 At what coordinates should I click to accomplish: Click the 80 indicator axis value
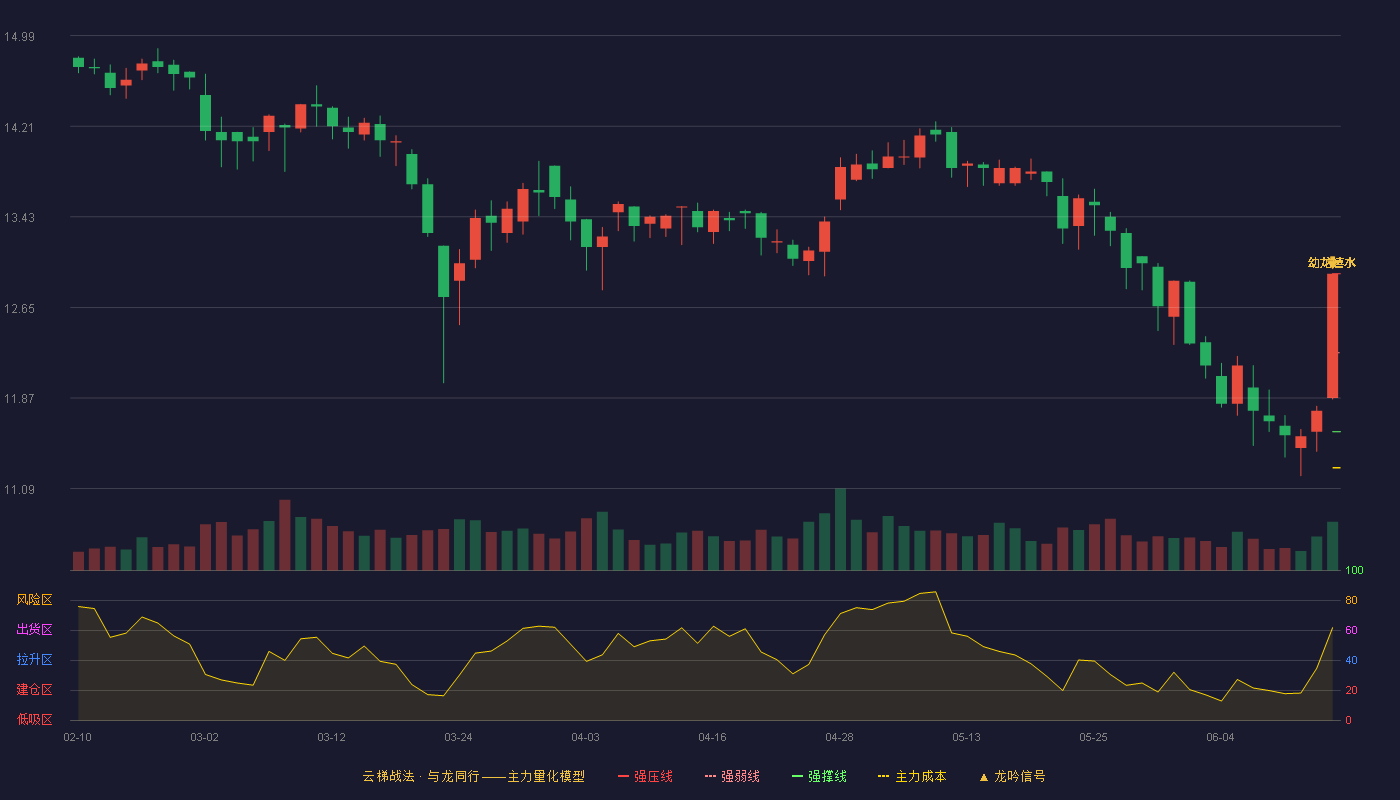point(1351,600)
